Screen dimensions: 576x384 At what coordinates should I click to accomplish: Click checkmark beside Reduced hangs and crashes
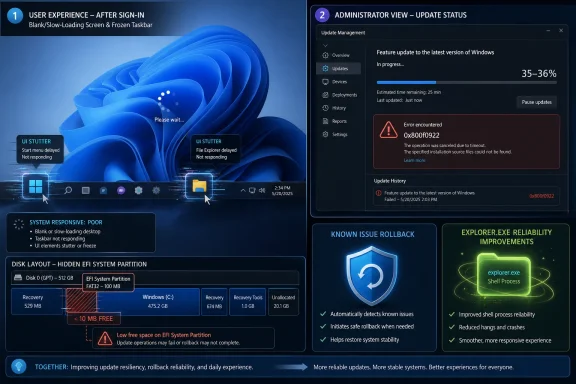point(452,327)
